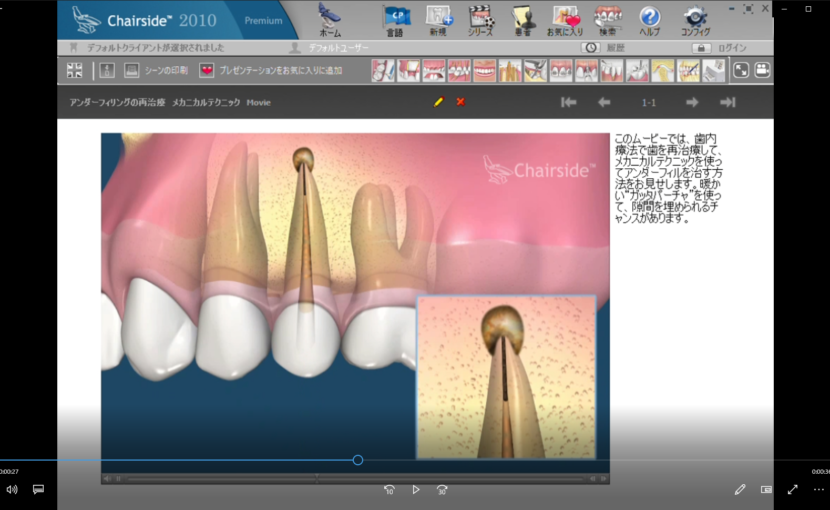Open the 患者 patient icon

coord(523,20)
